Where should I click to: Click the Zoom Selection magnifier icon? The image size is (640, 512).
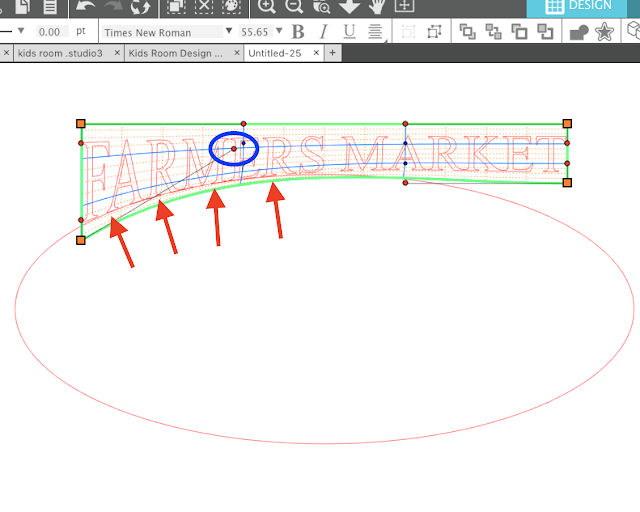pos(321,6)
